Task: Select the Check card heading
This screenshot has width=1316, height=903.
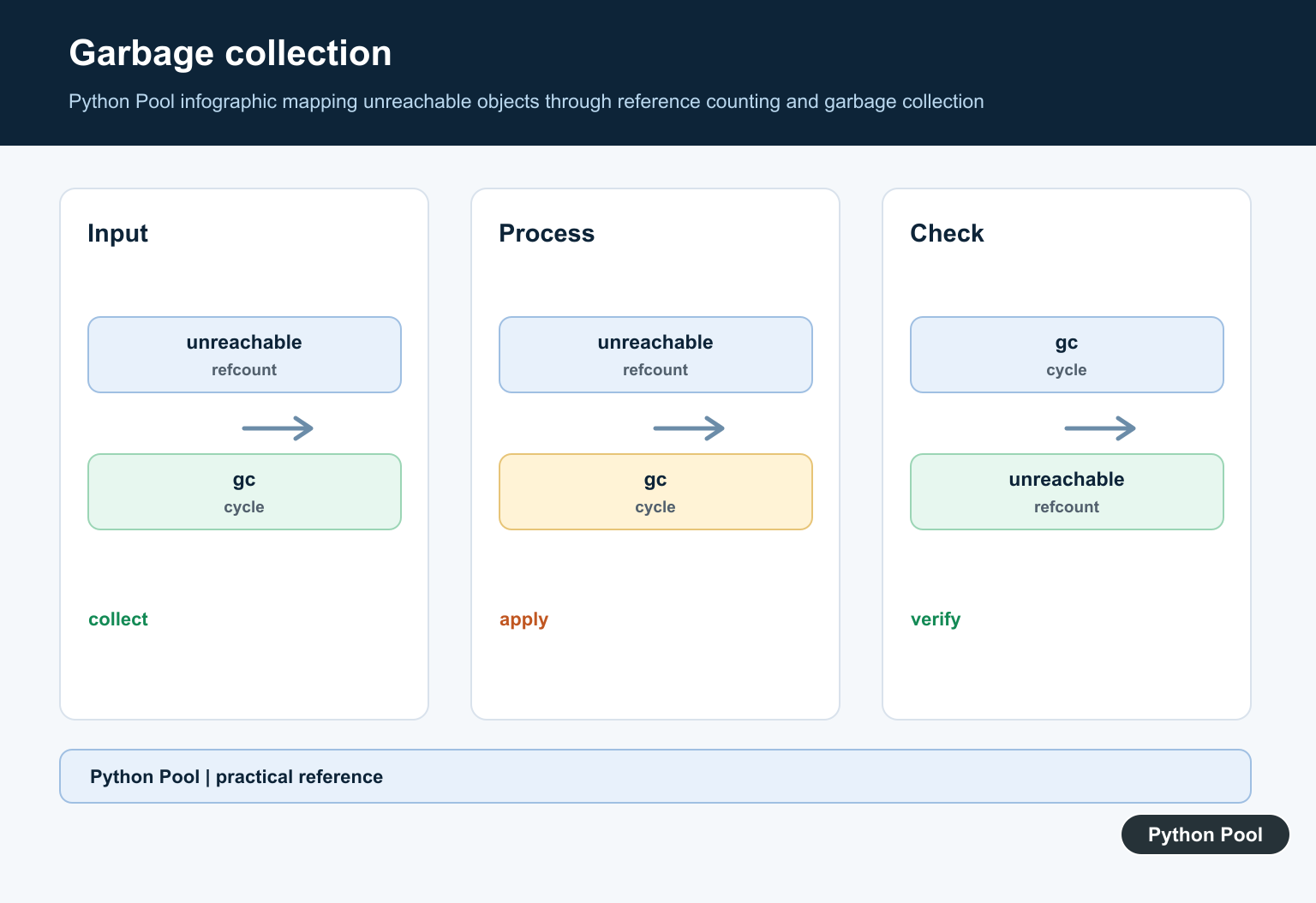Action: 947,233
